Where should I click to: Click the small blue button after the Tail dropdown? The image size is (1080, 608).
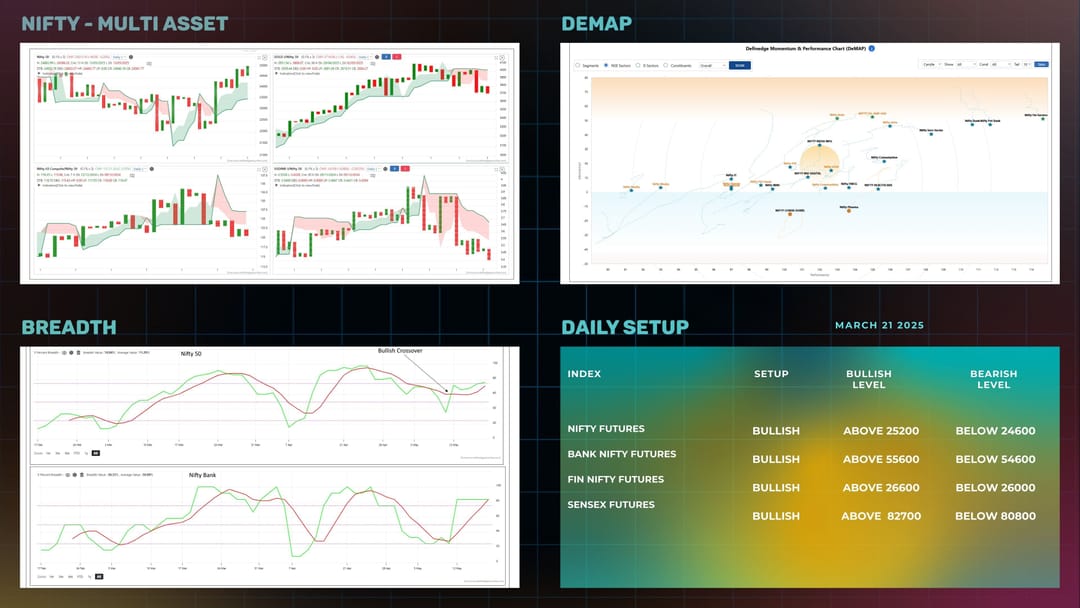1041,64
